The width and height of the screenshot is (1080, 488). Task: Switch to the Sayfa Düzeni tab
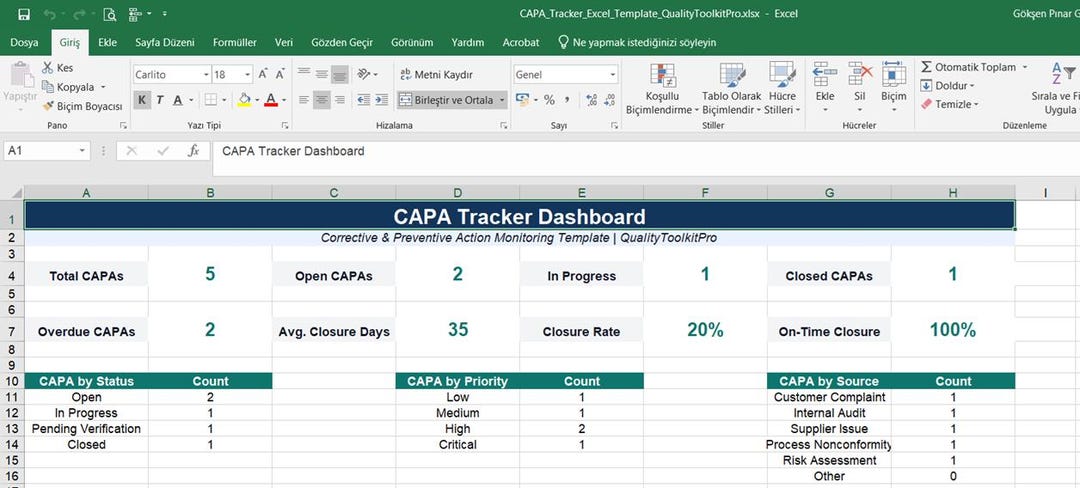point(165,42)
